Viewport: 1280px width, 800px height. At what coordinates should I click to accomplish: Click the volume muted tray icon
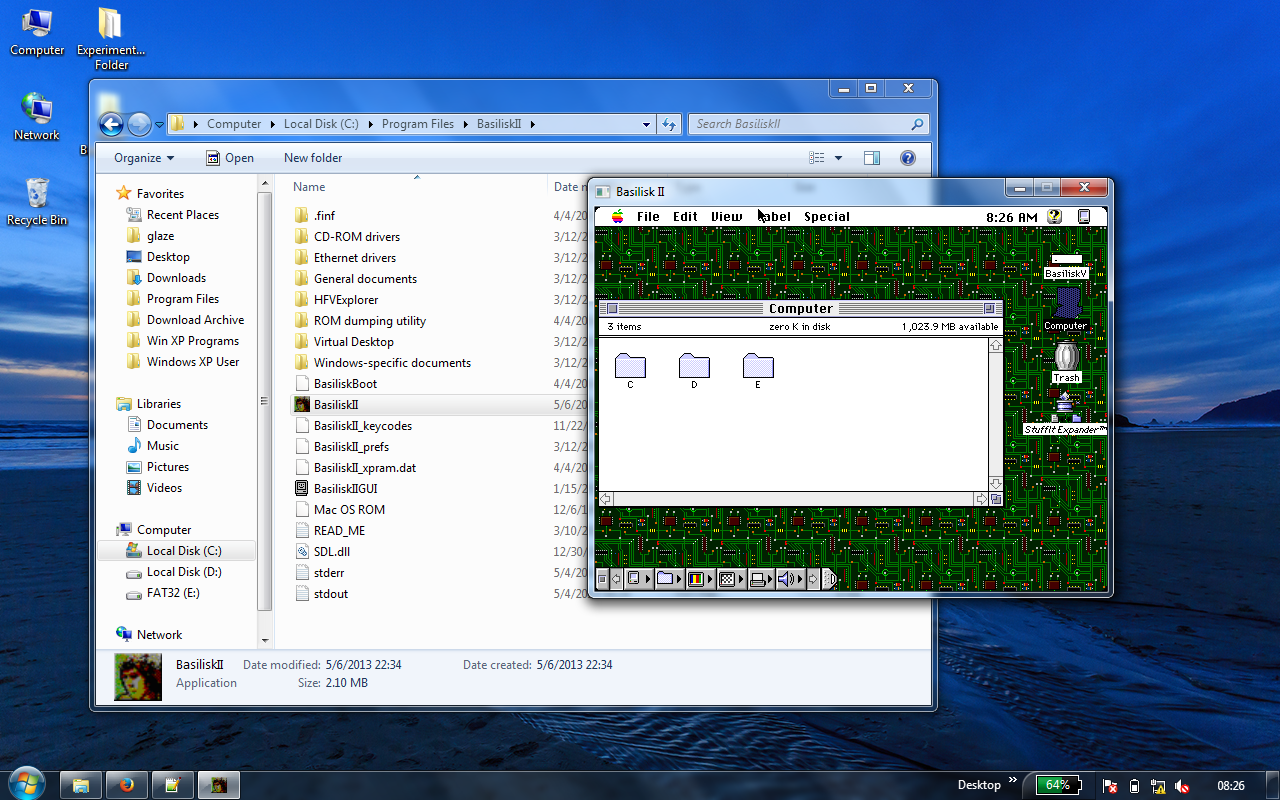[1182, 786]
